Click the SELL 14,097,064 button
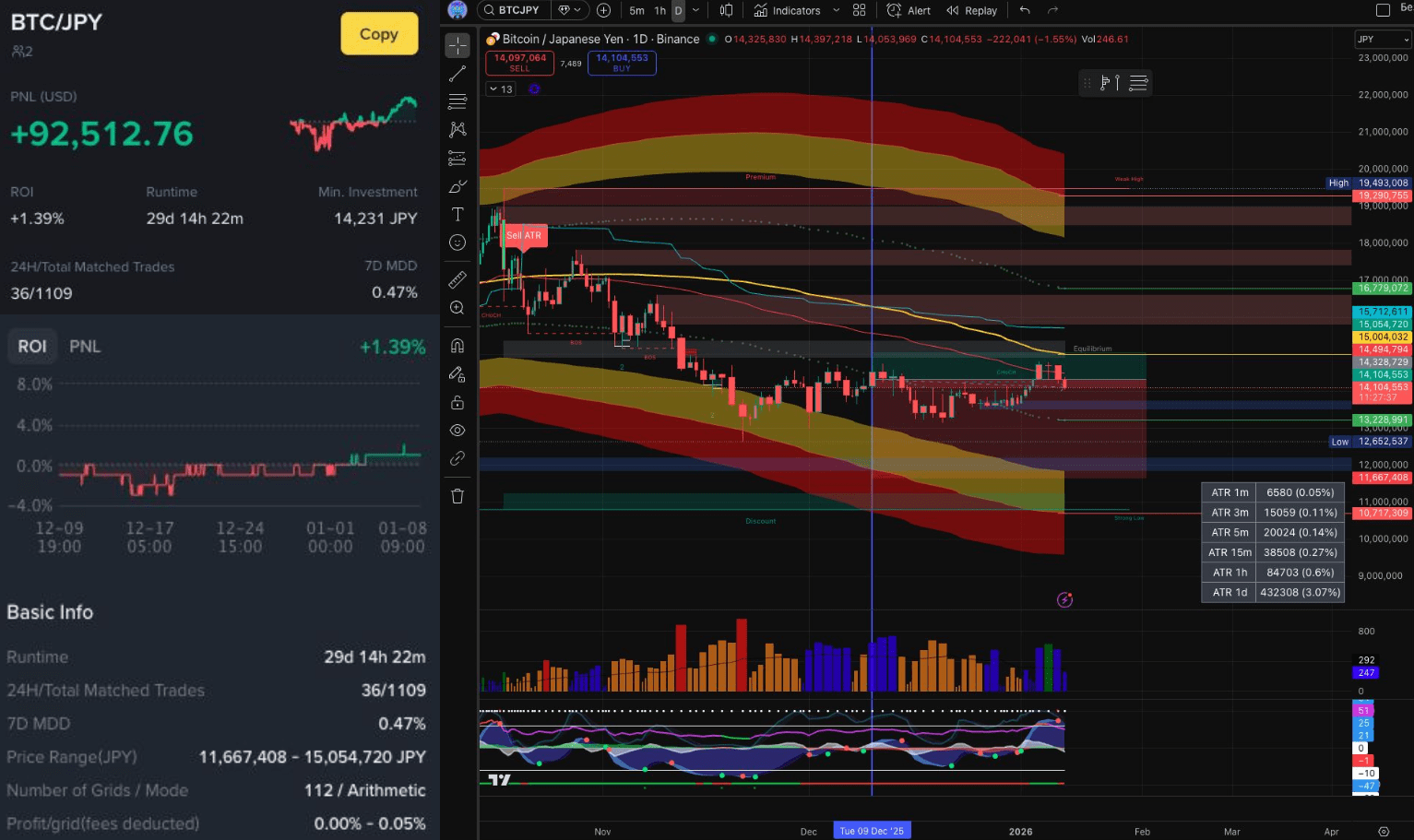This screenshot has height=840, width=1414. pos(519,63)
